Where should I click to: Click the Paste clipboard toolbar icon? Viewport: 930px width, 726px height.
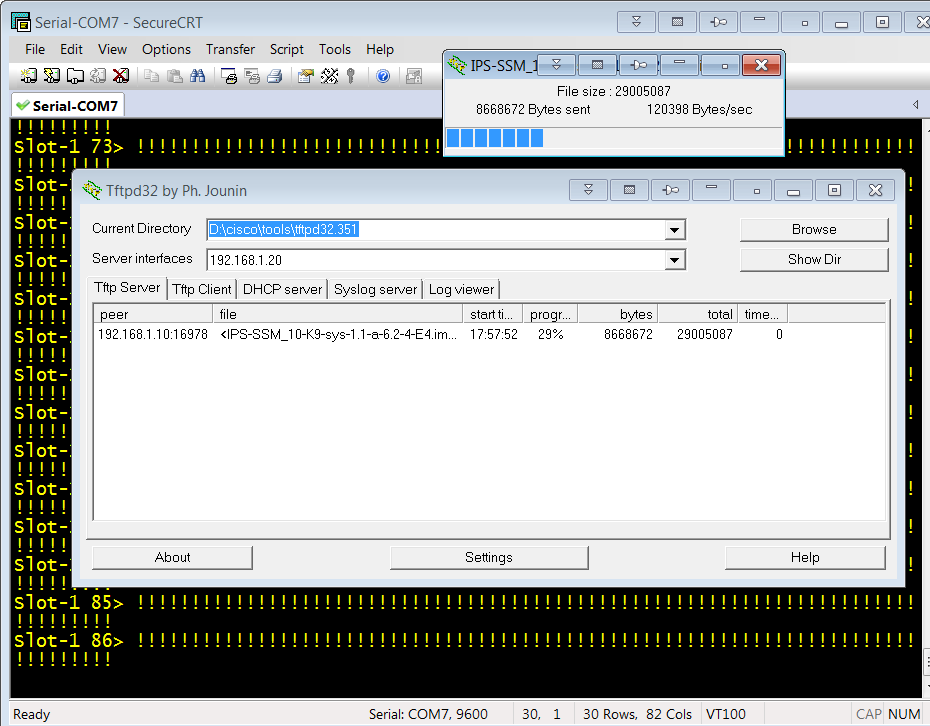pyautogui.click(x=174, y=75)
